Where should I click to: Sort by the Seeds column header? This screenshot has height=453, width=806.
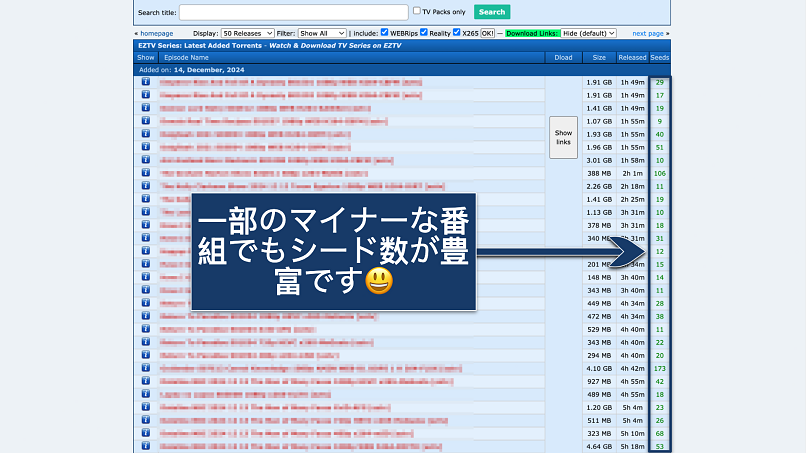pos(660,58)
